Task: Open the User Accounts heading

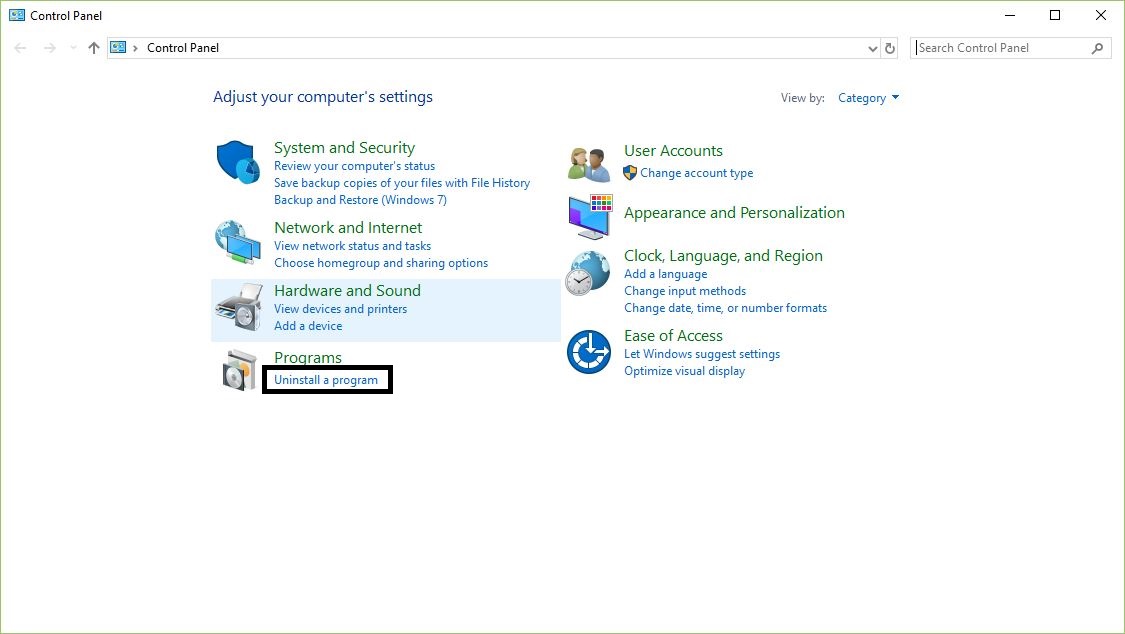Action: point(673,151)
